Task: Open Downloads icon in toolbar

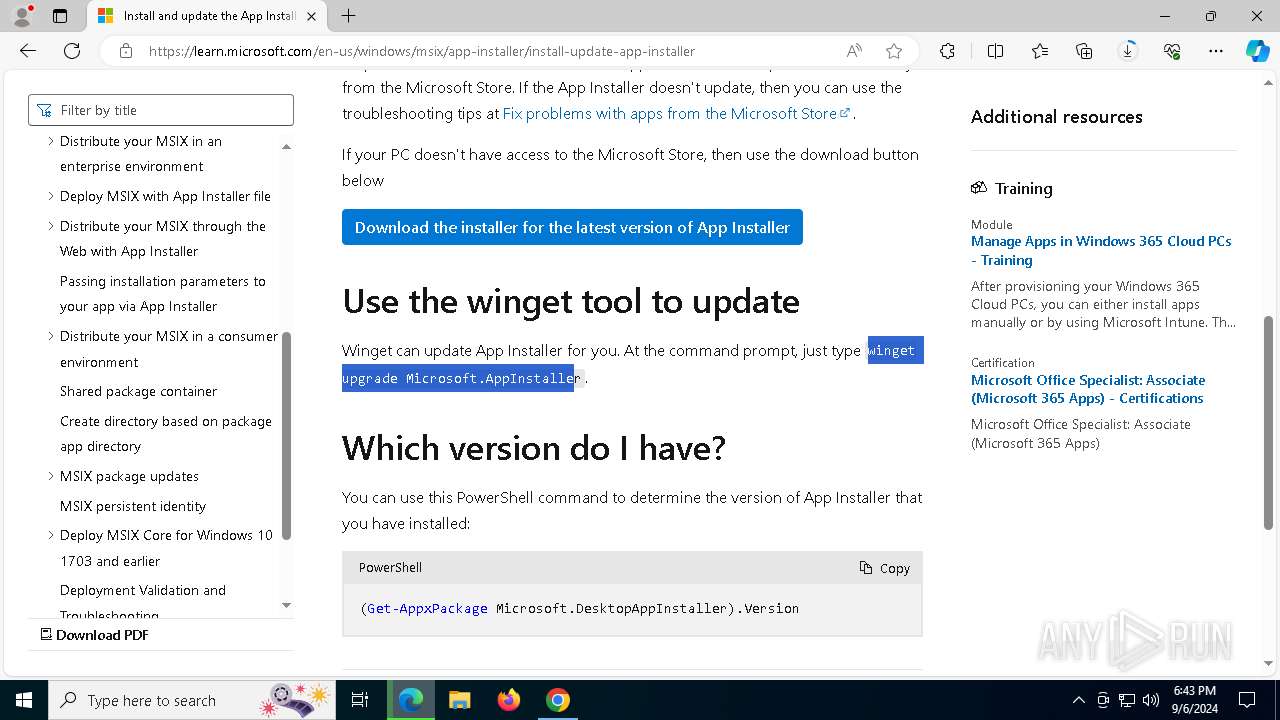Action: [x=1128, y=51]
